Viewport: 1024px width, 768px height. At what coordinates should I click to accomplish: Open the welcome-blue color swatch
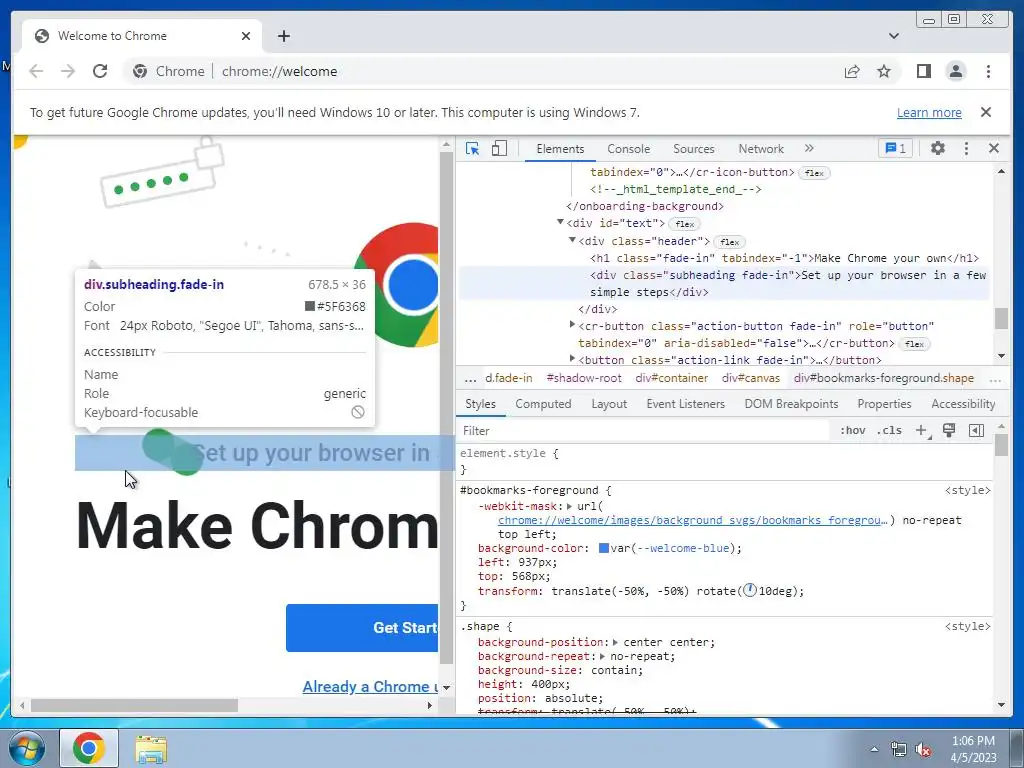[x=603, y=548]
